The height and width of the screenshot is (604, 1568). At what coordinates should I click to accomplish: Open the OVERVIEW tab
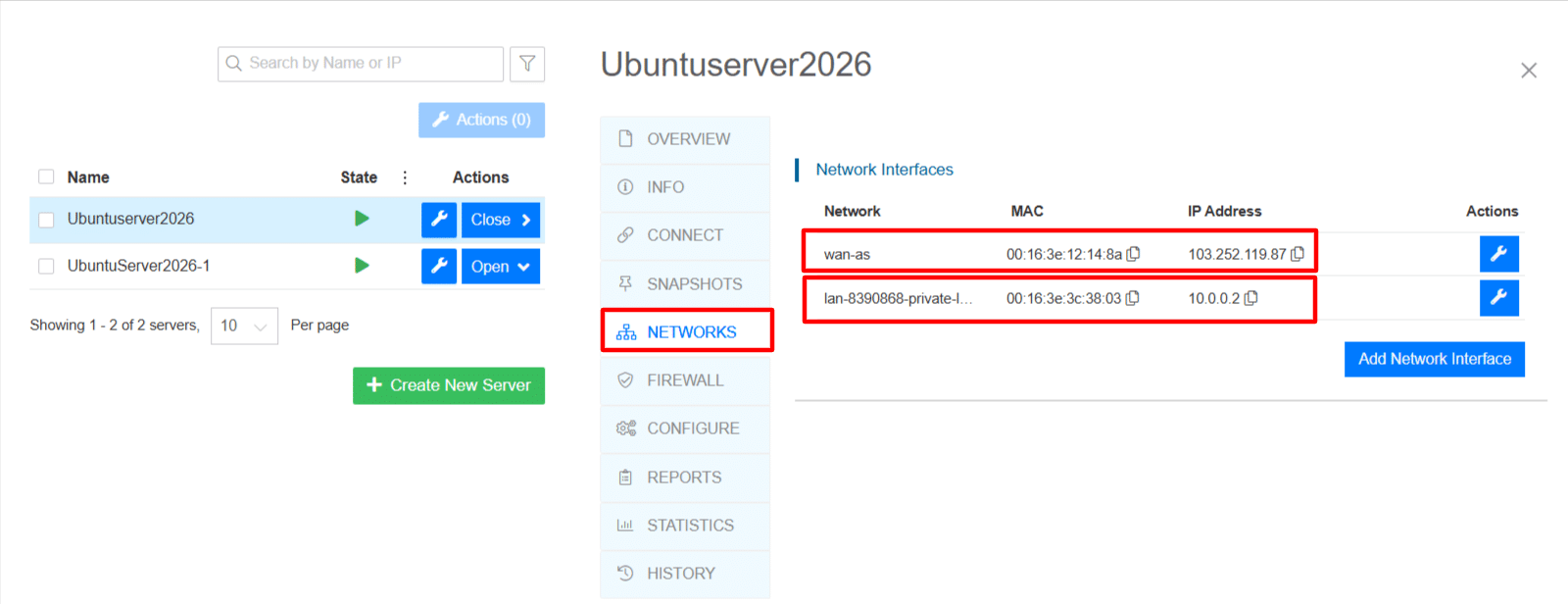point(685,139)
